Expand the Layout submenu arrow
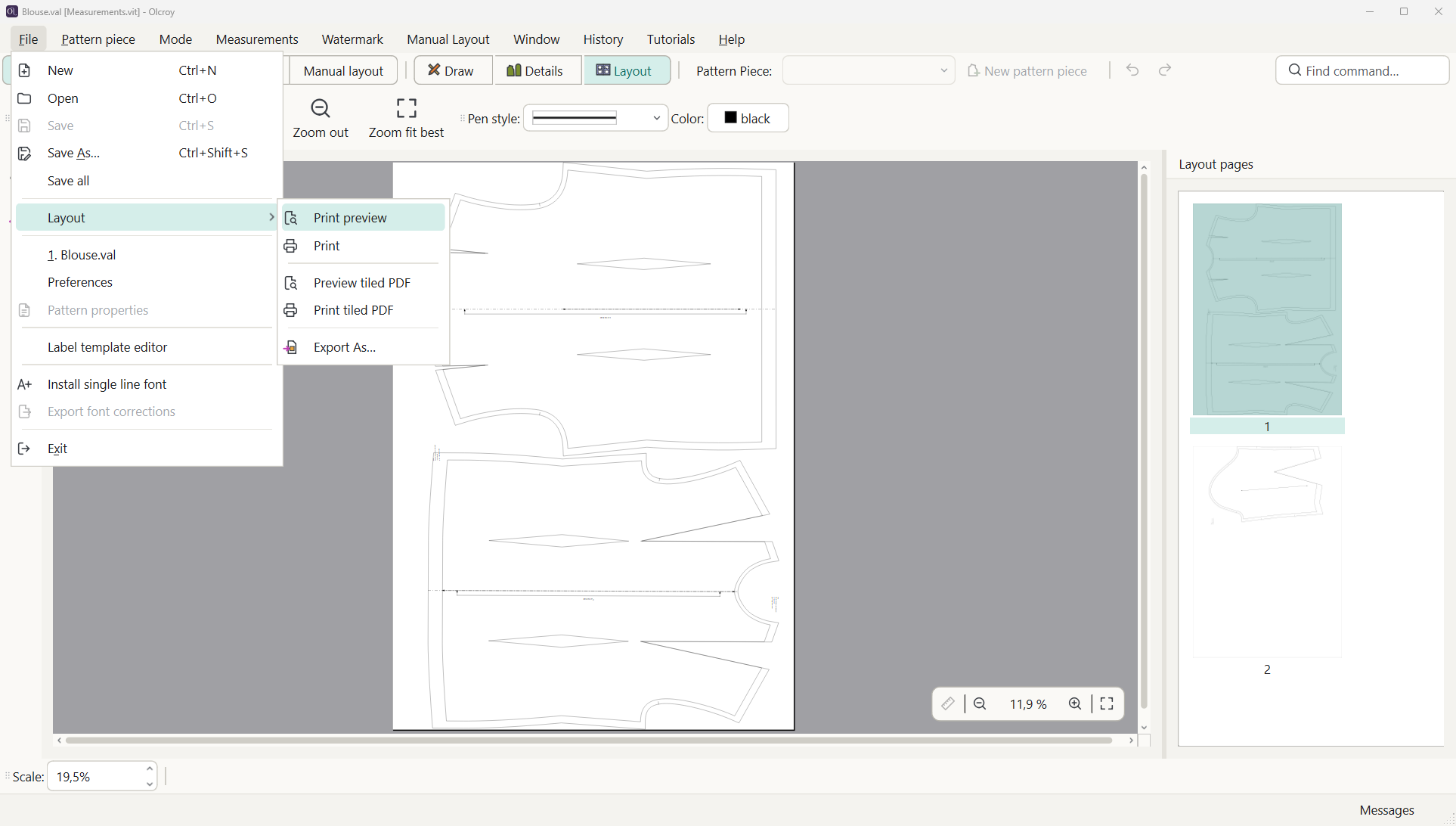Image resolution: width=1456 pixels, height=826 pixels. 271,218
